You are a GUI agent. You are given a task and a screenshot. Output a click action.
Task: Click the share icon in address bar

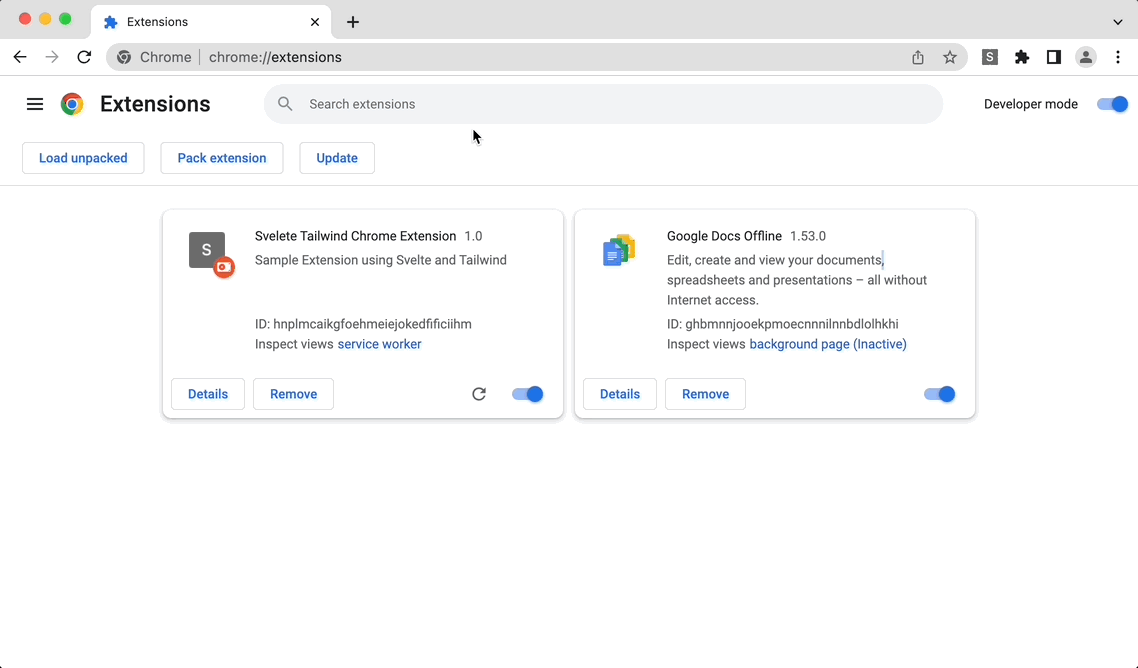click(917, 57)
